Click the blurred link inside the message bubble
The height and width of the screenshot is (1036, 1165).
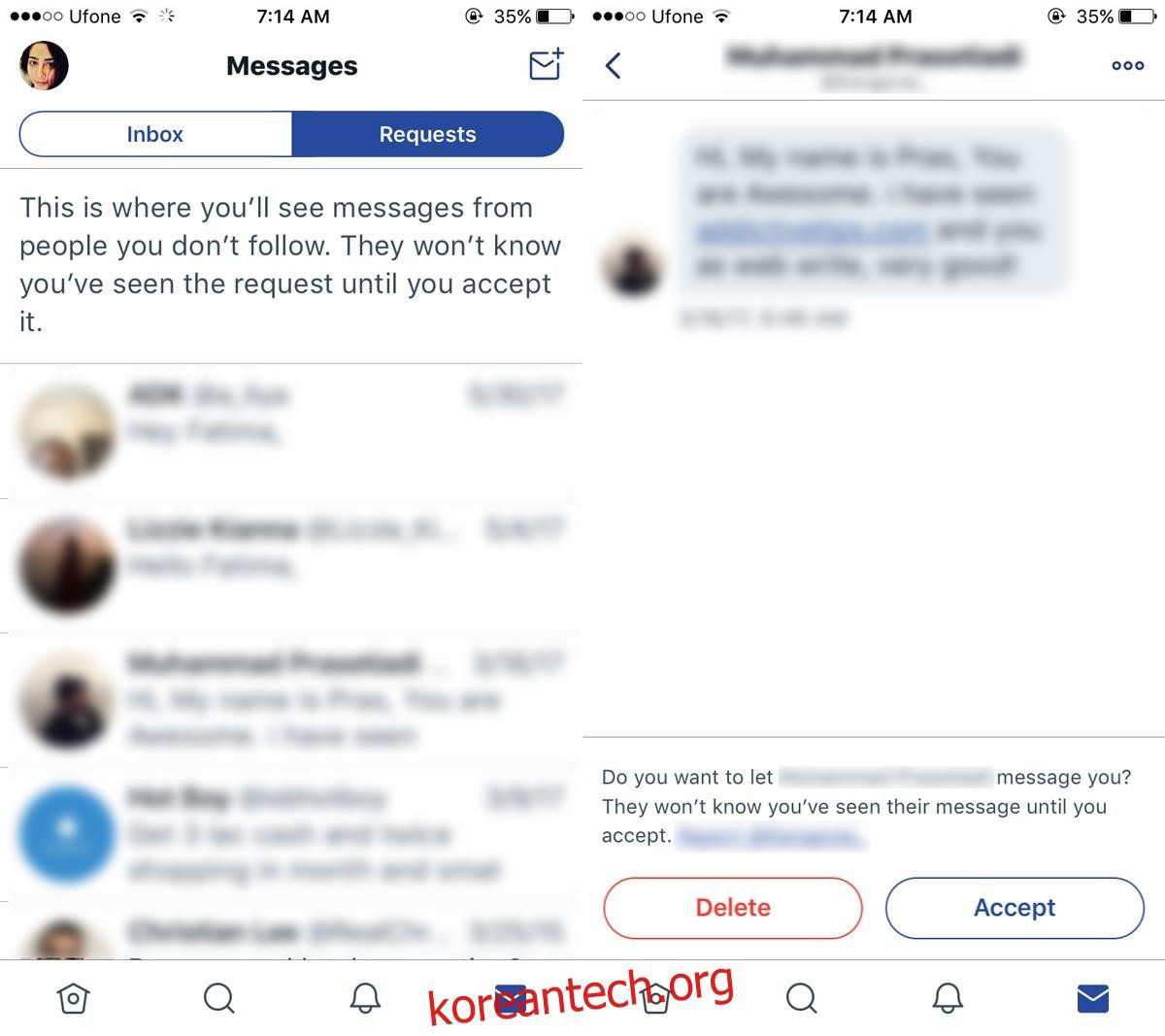click(812, 230)
